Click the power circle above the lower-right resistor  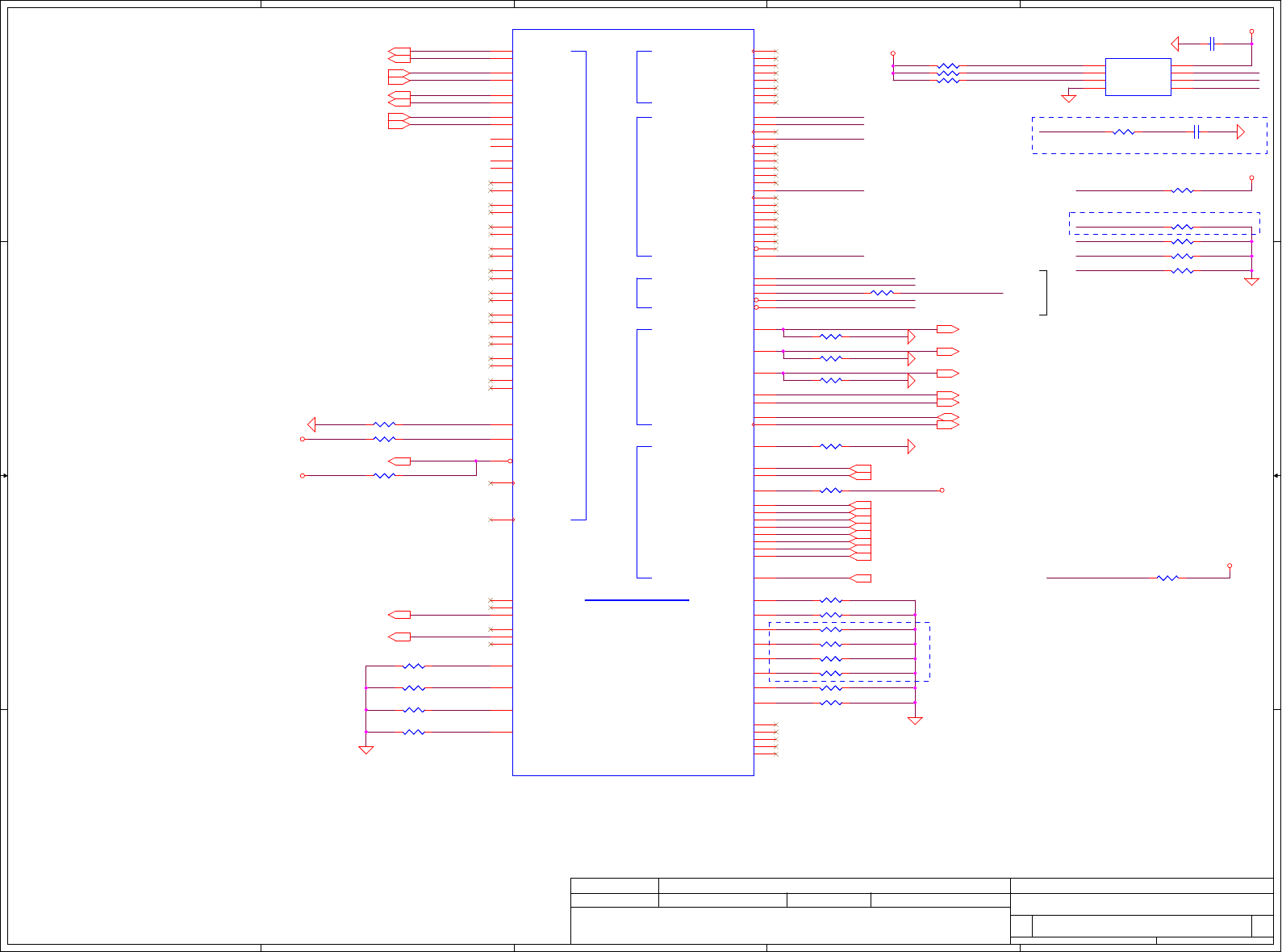coord(1230,566)
